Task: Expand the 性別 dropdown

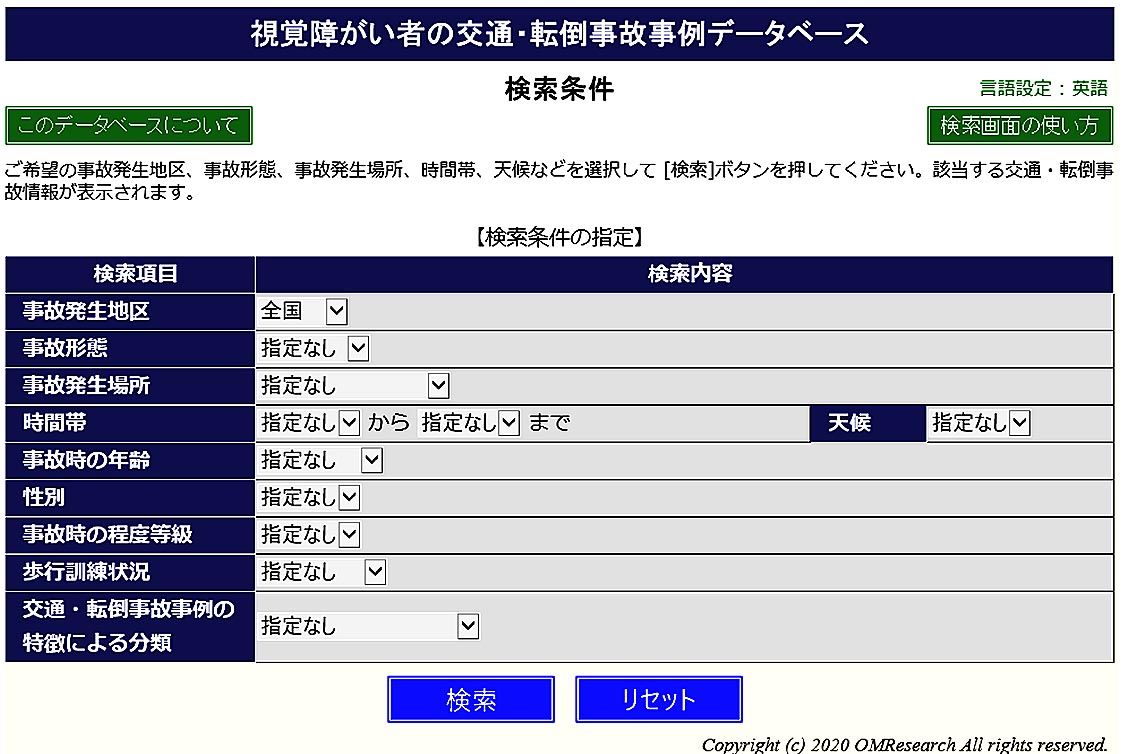Action: tap(309, 497)
